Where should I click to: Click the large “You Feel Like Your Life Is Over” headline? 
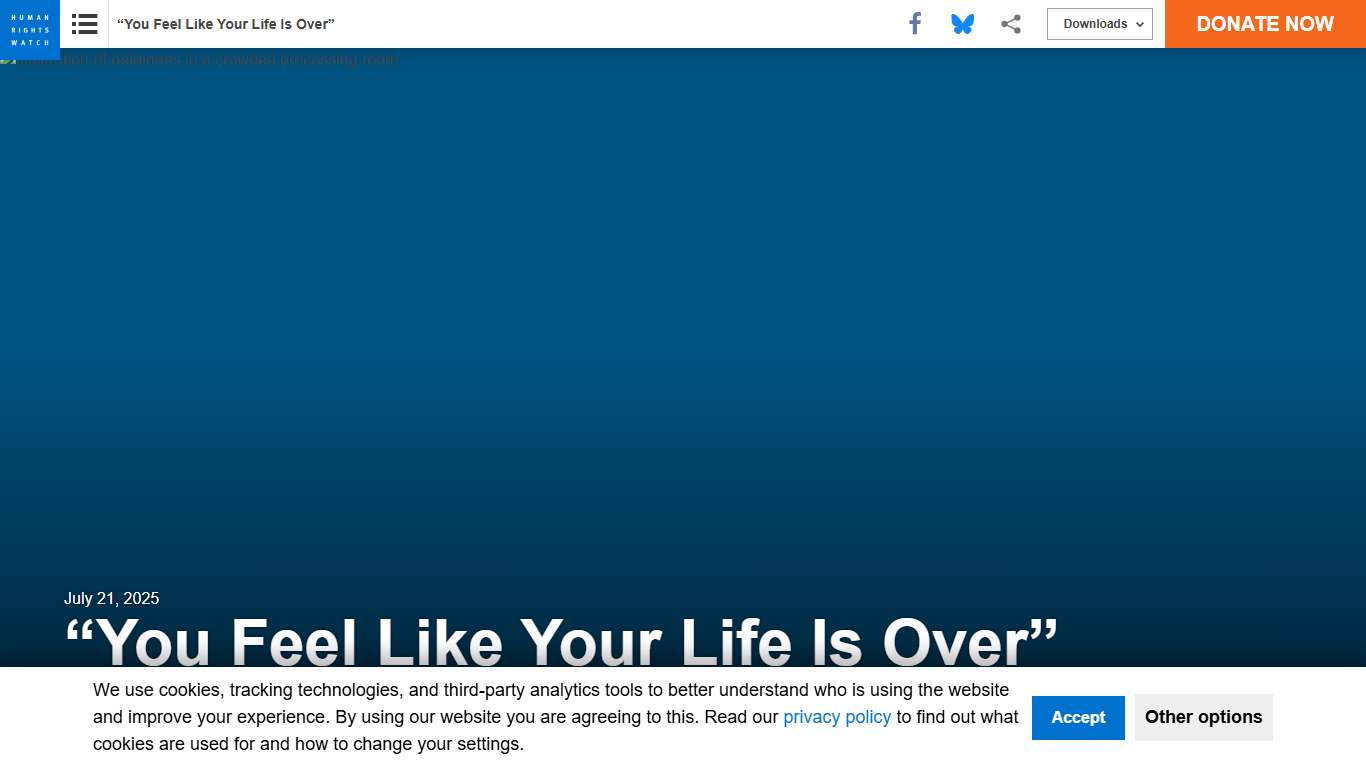coord(560,640)
